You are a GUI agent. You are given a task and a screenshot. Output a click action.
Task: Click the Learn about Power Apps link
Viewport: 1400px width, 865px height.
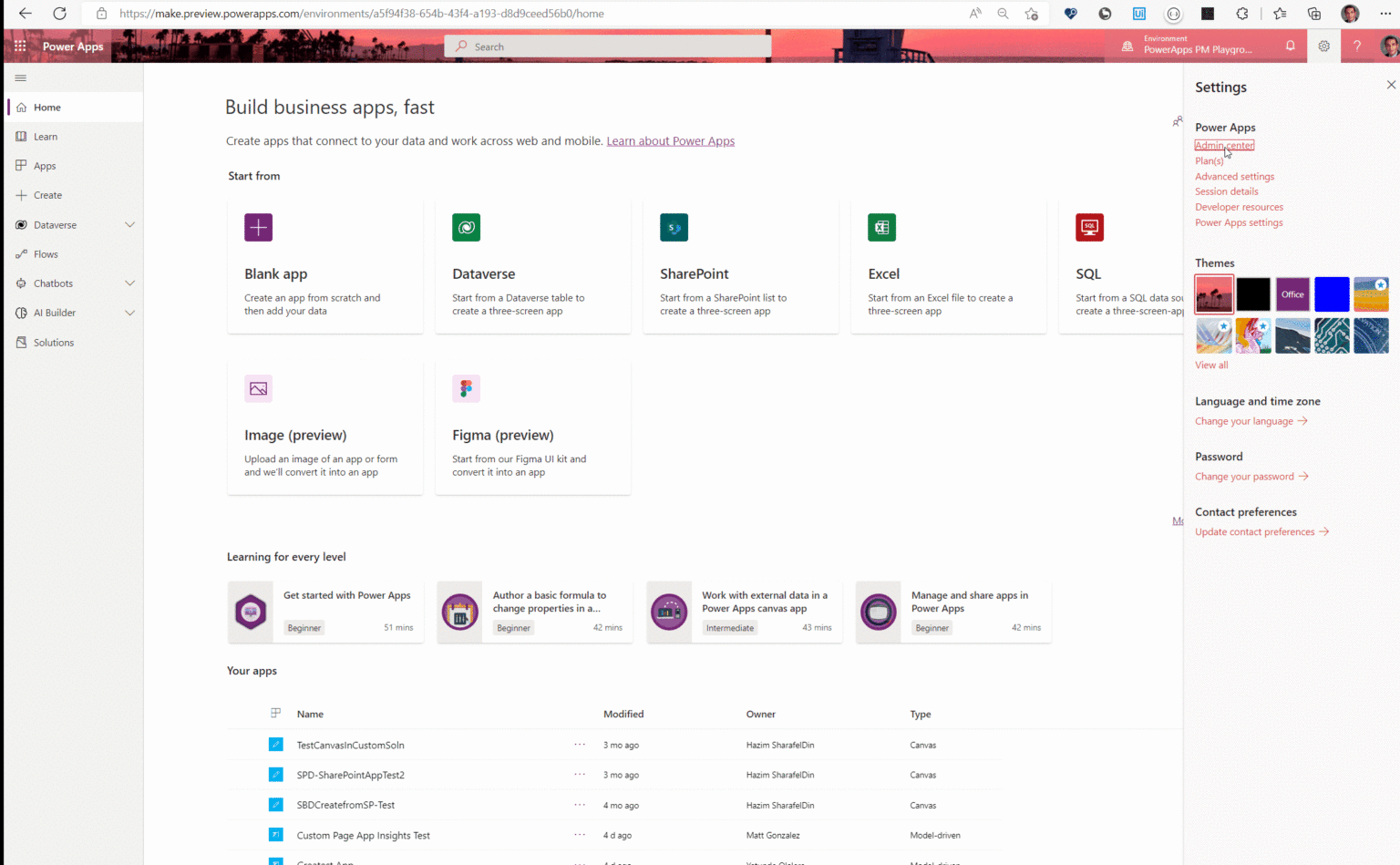pos(671,140)
